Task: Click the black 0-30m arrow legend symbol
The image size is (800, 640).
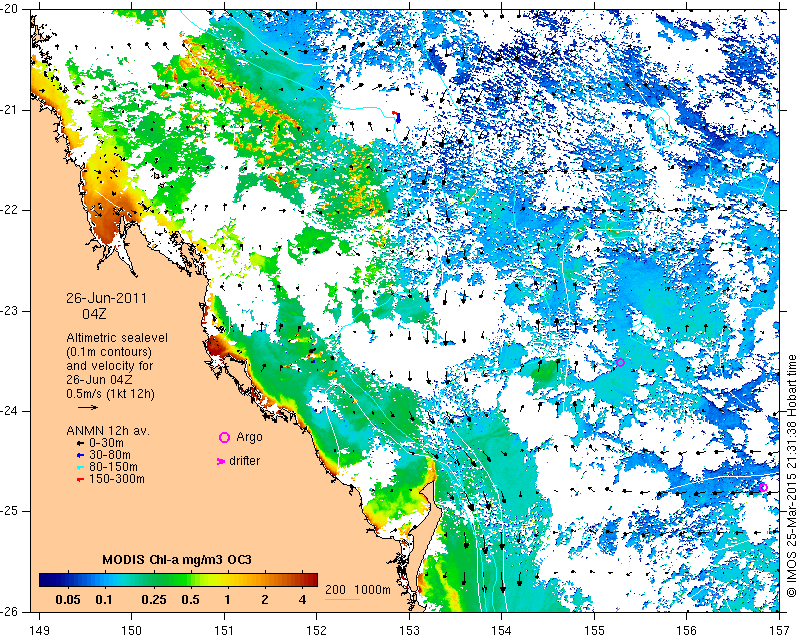Action: coord(80,443)
